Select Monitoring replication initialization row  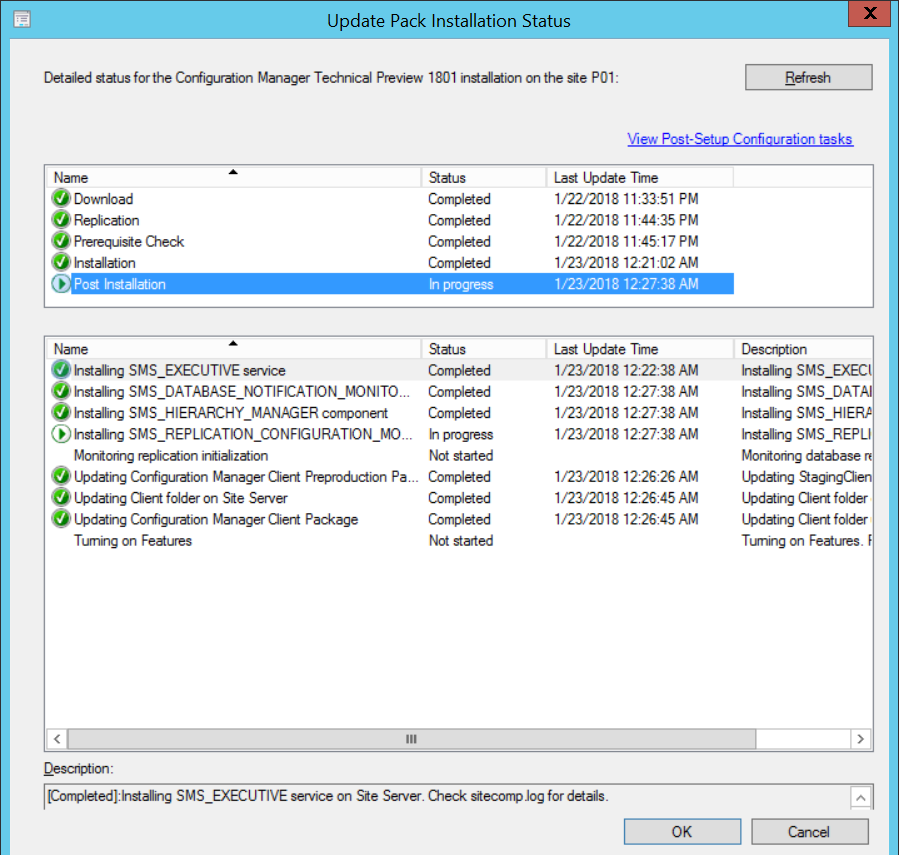[x=459, y=455]
